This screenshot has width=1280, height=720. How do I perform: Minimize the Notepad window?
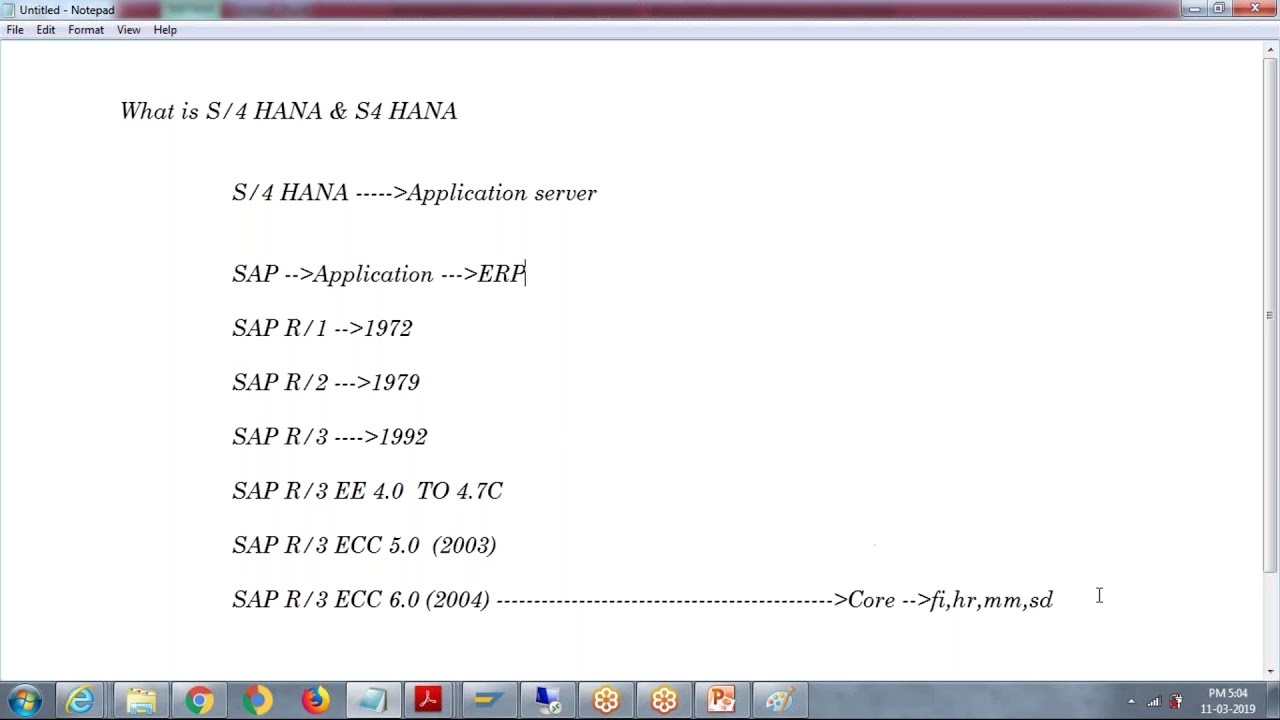coord(1194,9)
